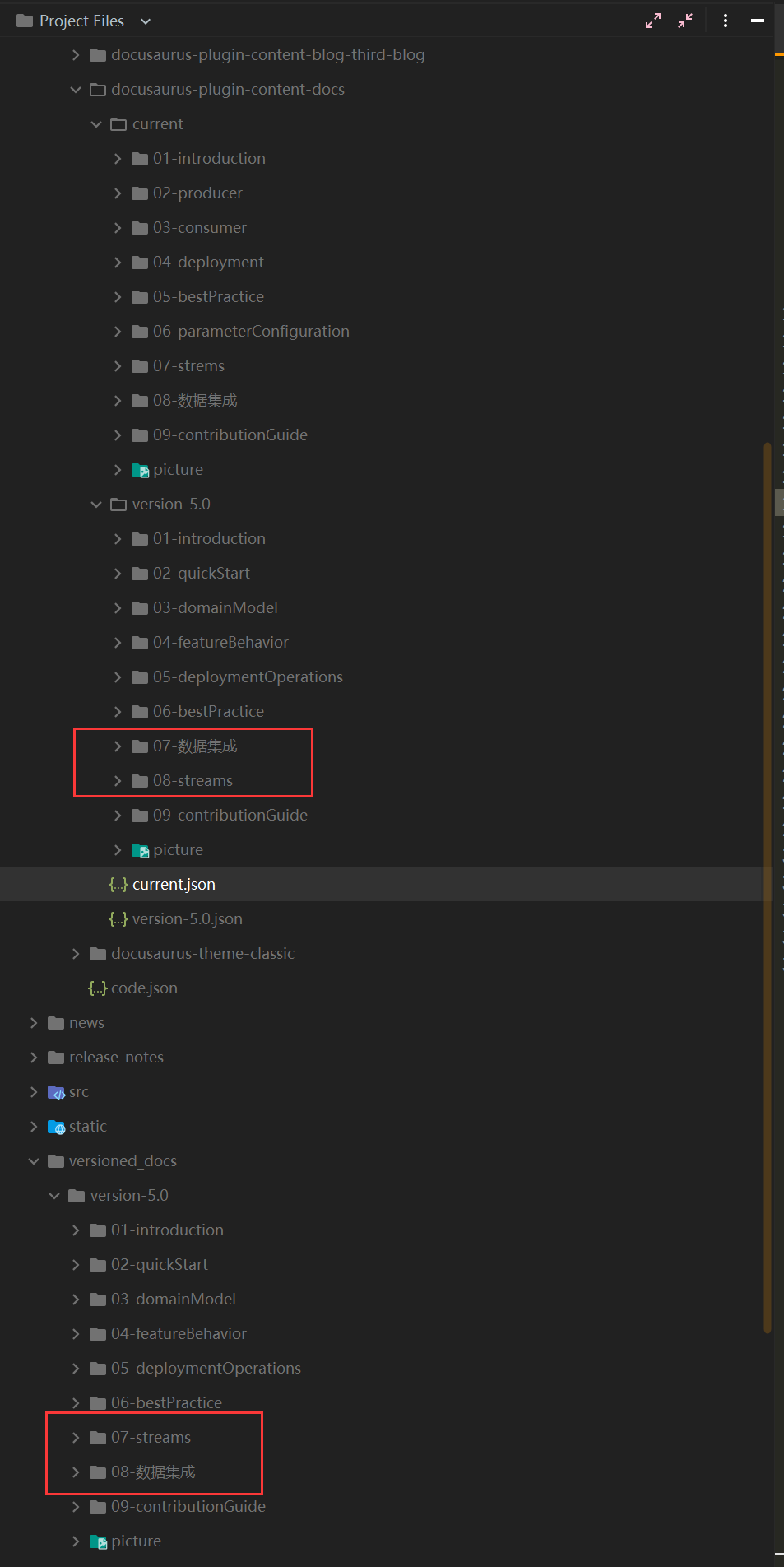Screen dimensions: 784x1567
Task: Click the docusaurus-theme-classic folder icon
Action: 98,954
